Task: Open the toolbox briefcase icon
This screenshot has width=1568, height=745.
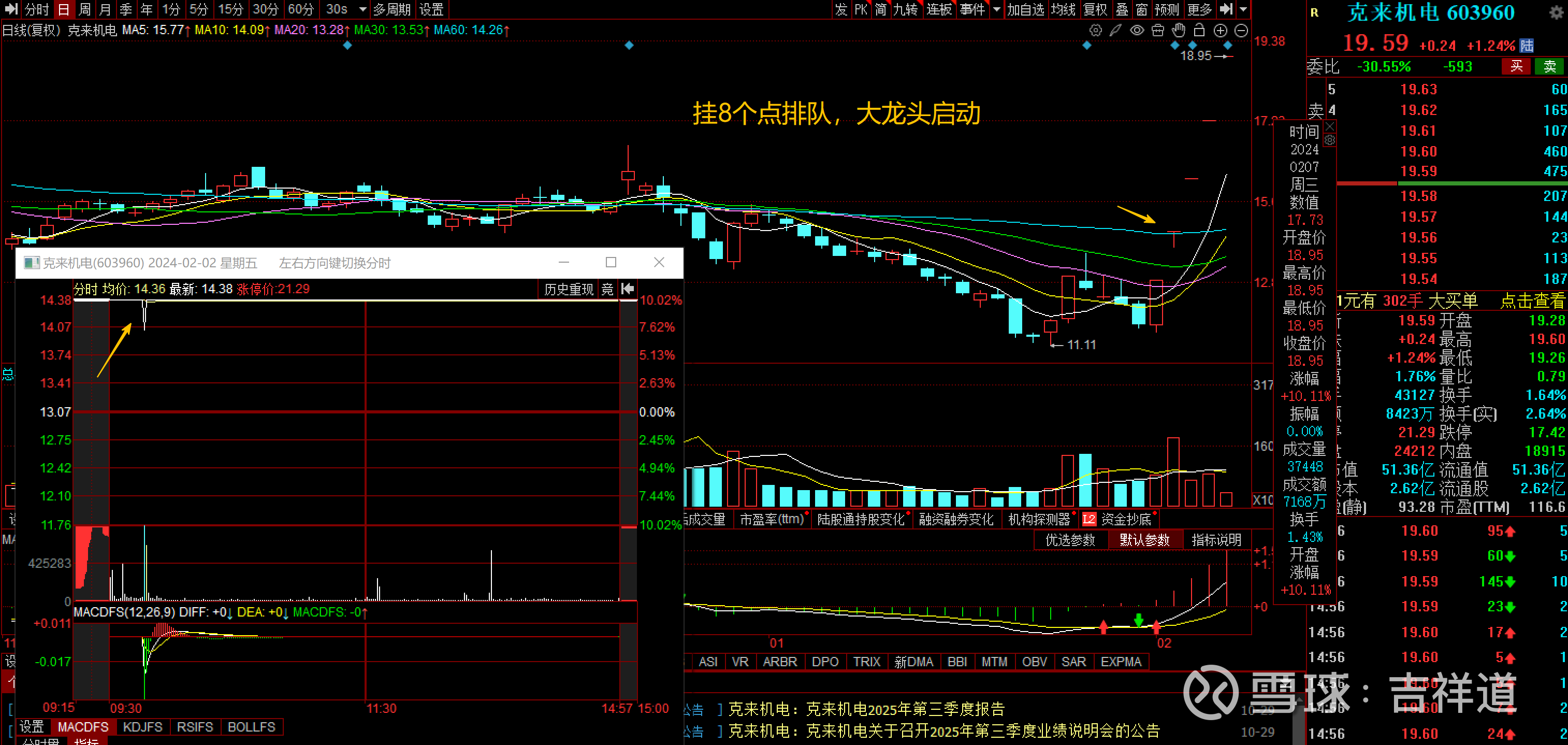Action: [1158, 31]
